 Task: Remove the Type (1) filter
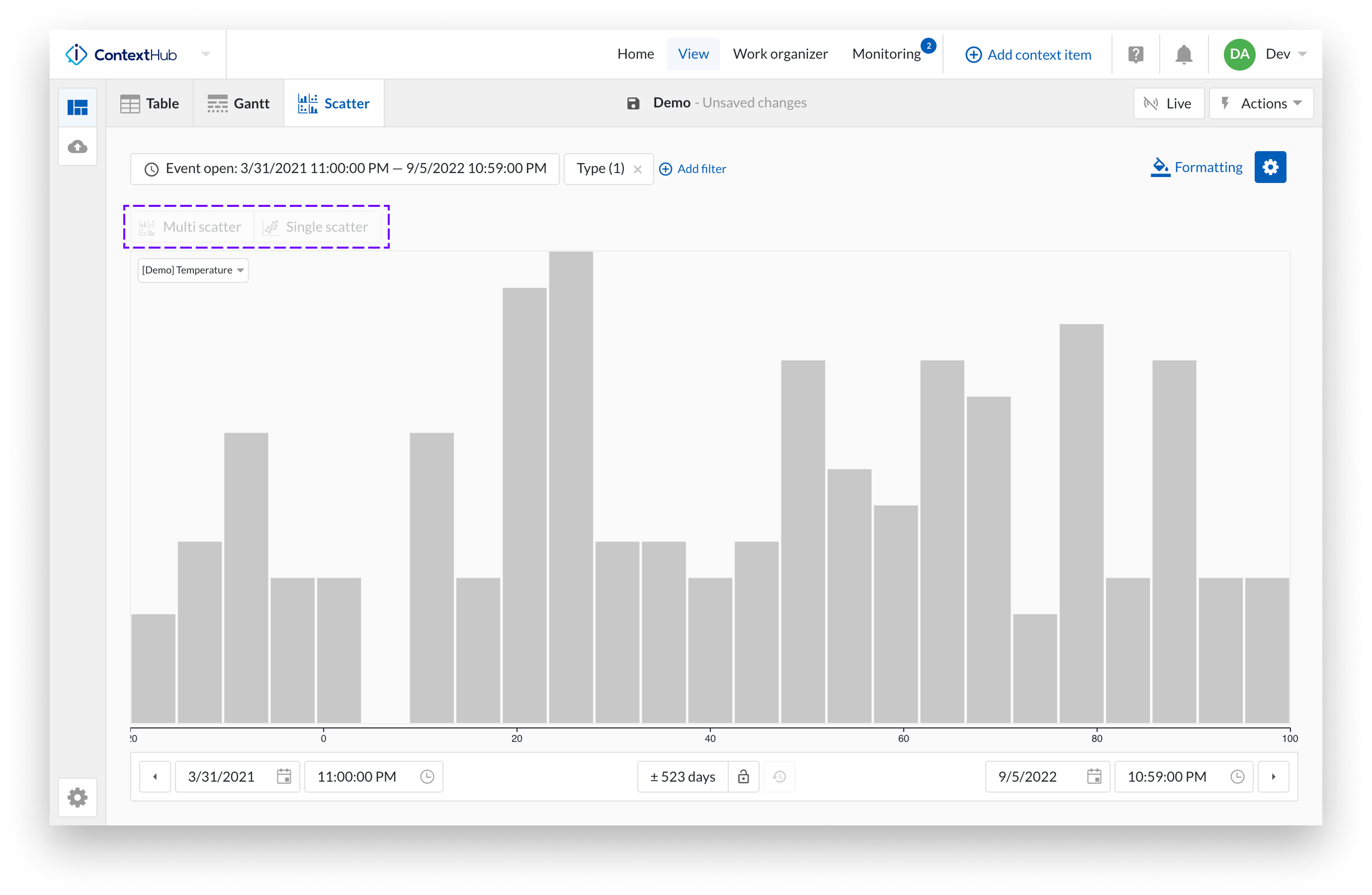[638, 170]
